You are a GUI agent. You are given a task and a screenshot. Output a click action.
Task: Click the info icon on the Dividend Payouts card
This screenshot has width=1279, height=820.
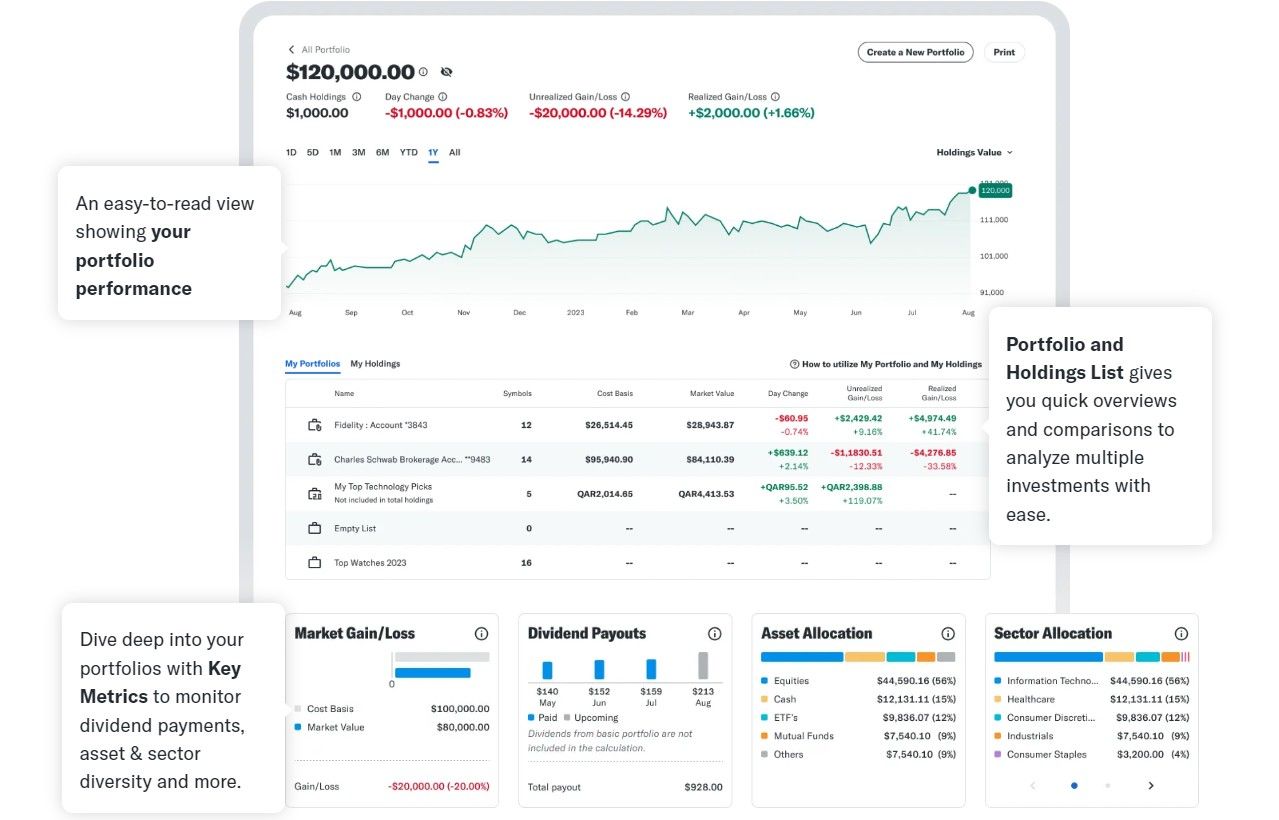(x=714, y=633)
